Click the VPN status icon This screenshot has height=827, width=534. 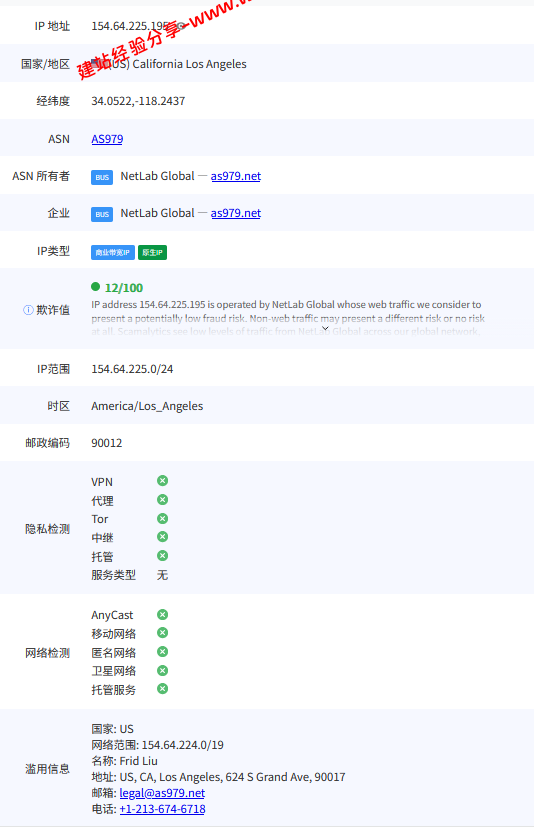(x=163, y=480)
